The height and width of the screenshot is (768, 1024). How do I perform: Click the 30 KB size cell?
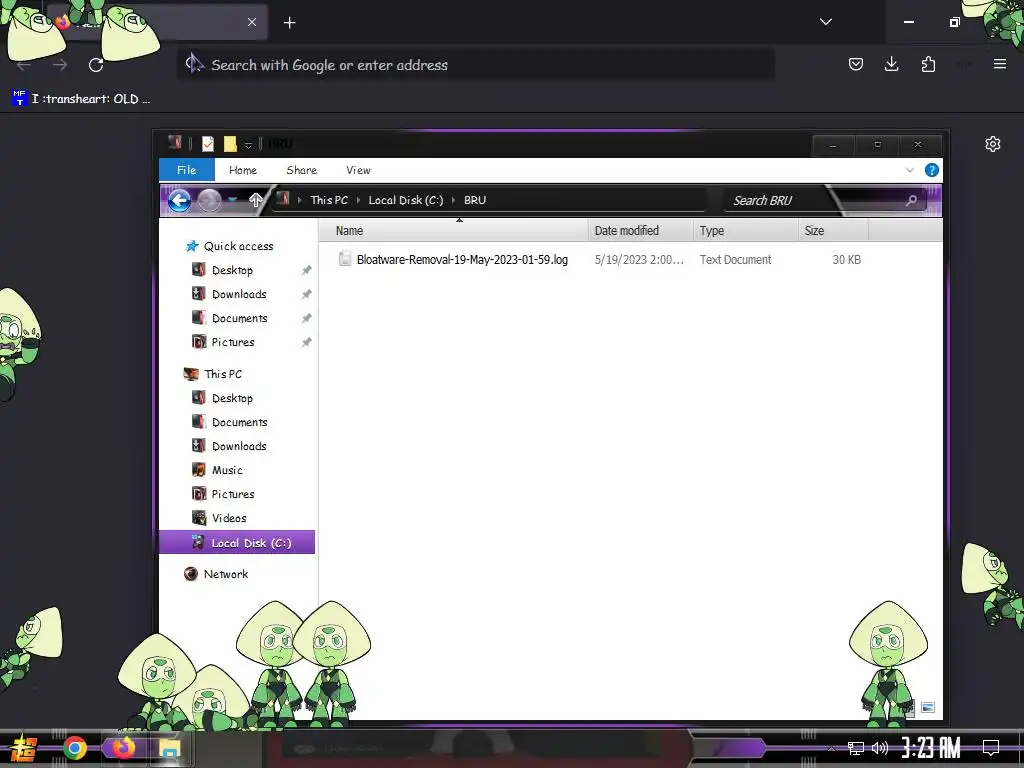tap(846, 259)
